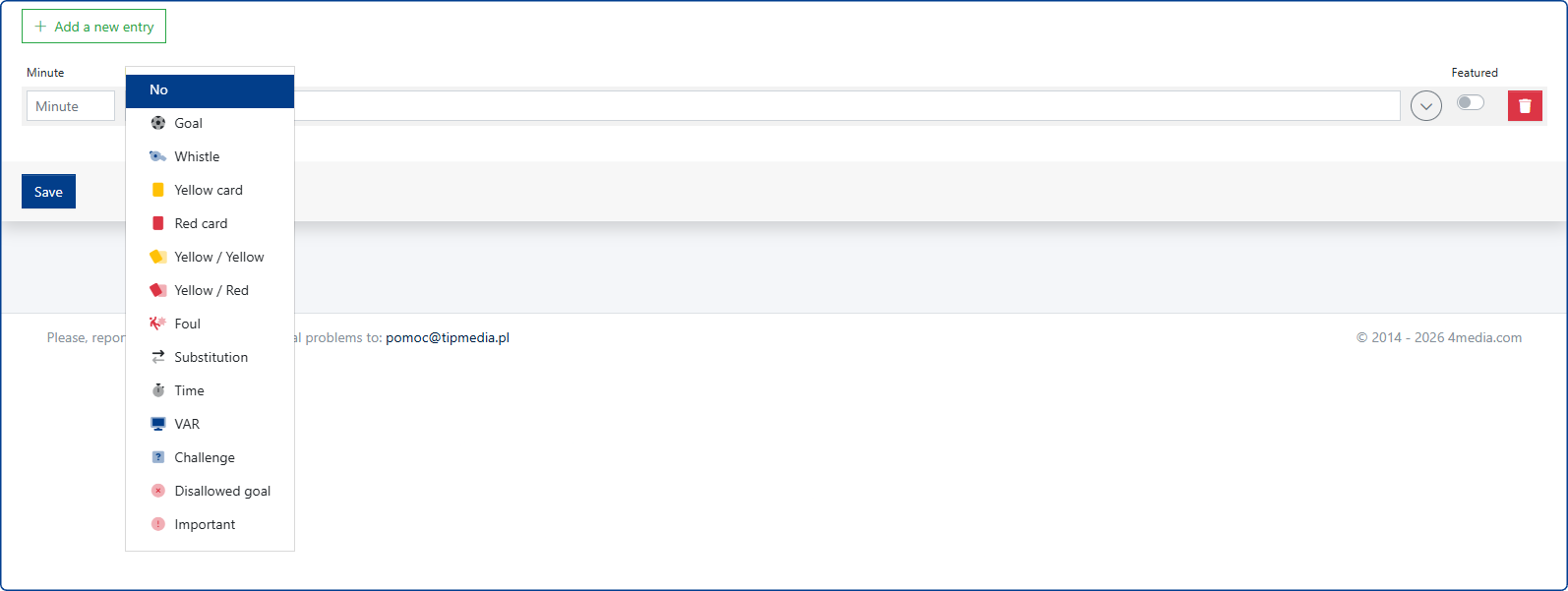Toggle the Featured switch
This screenshot has height=591, width=1568.
[1470, 102]
